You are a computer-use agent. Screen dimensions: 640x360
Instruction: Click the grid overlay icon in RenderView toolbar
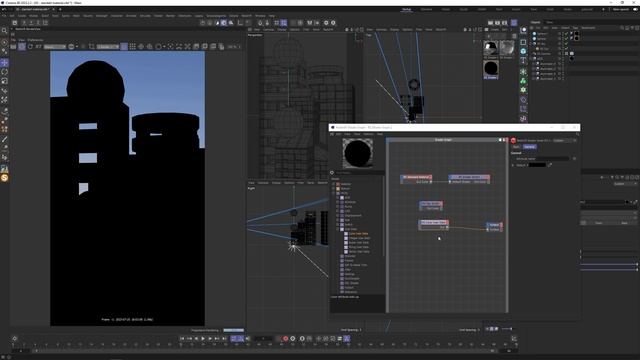pyautogui.click(x=133, y=47)
